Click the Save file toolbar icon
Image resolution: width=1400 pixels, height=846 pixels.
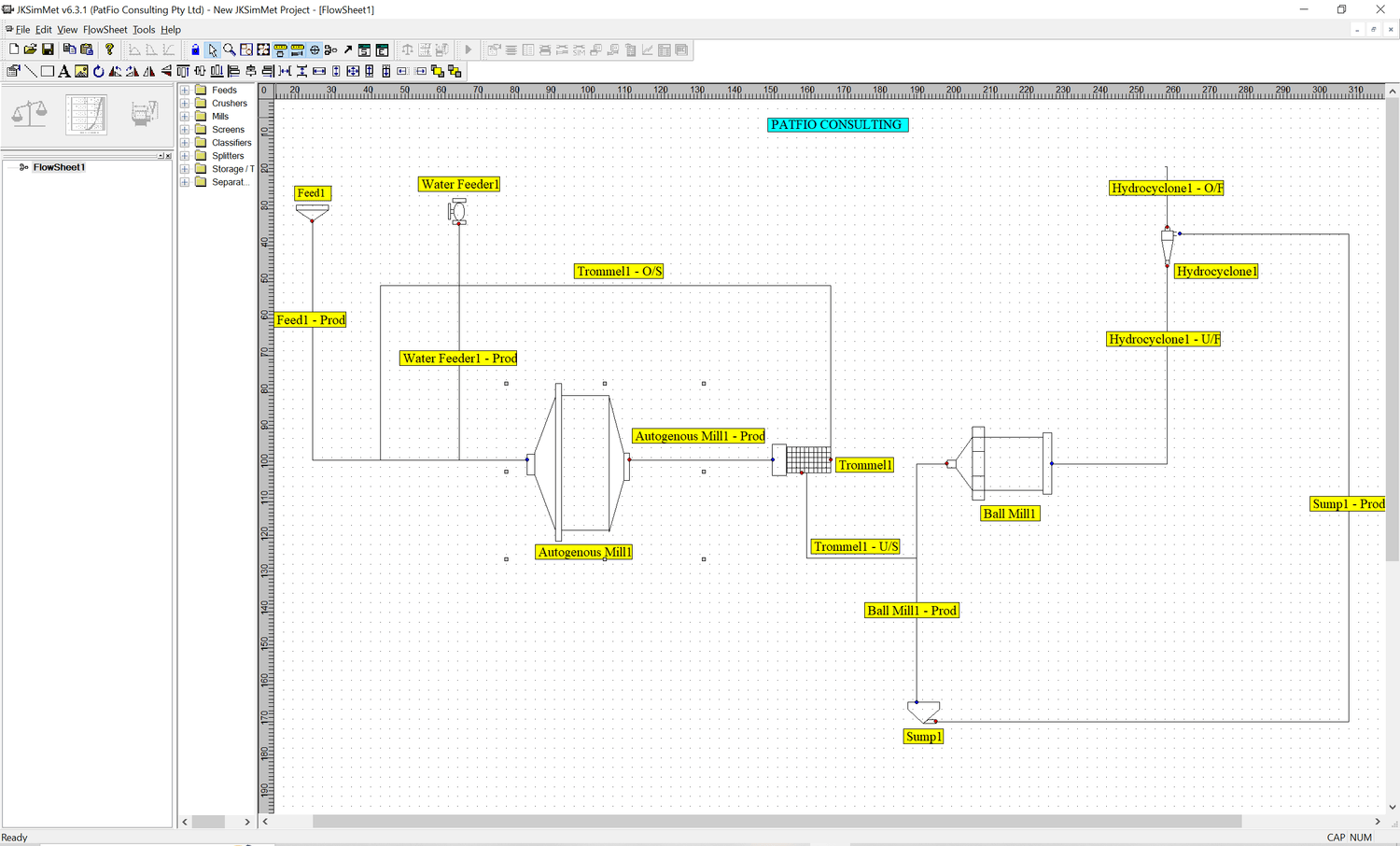48,49
